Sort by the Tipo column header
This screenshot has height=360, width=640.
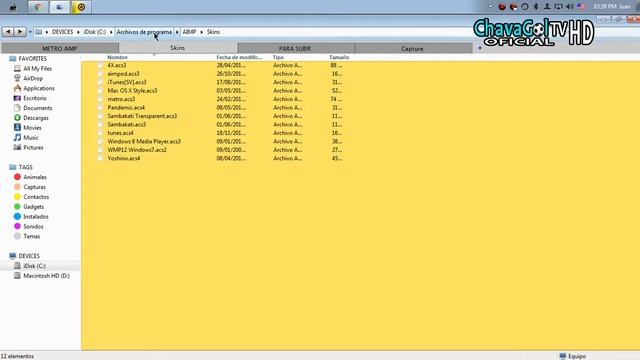tap(278, 58)
